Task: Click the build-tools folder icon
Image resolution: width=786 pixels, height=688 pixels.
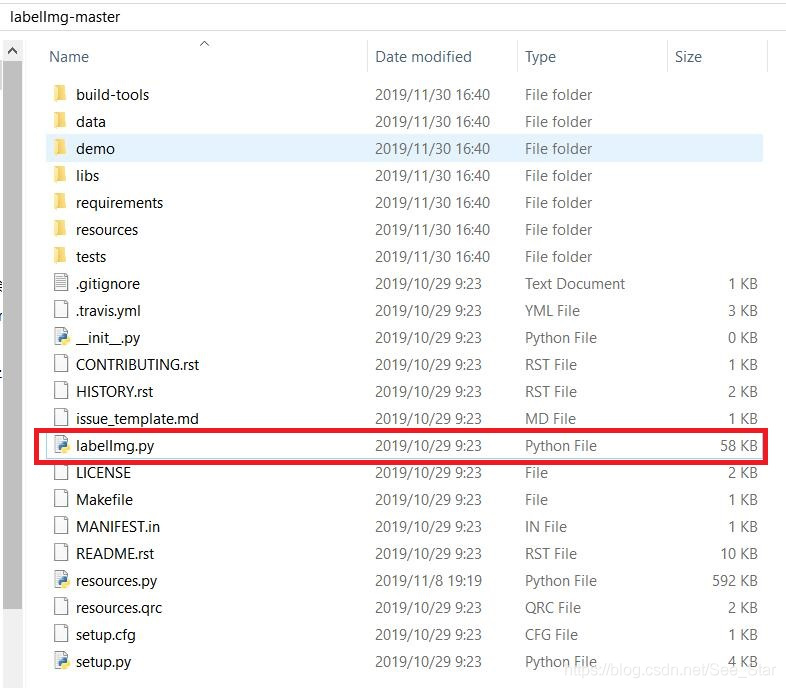Action: click(60, 94)
